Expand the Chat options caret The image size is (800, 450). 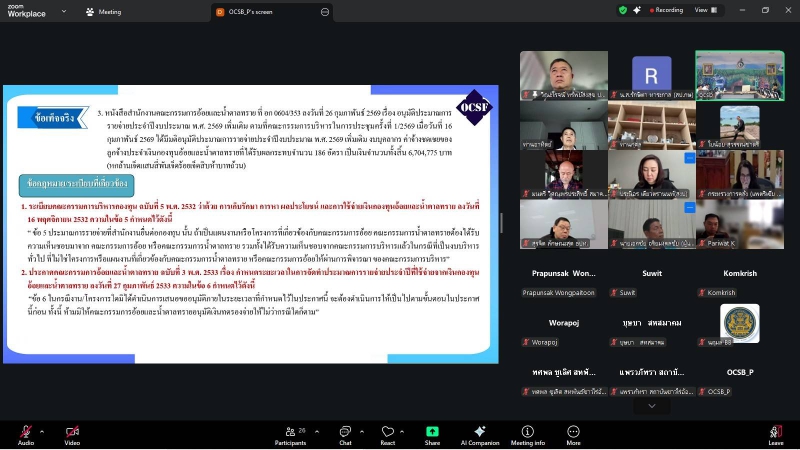click(364, 428)
